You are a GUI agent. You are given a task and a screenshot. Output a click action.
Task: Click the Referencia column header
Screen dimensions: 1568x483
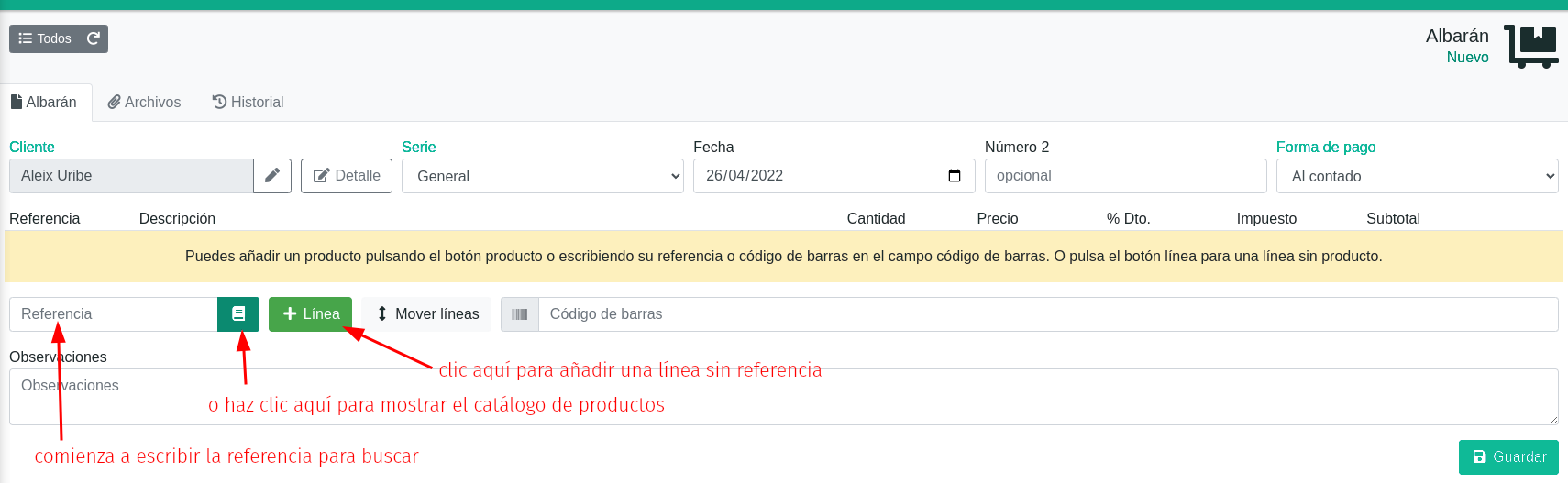pyautogui.click(x=45, y=218)
